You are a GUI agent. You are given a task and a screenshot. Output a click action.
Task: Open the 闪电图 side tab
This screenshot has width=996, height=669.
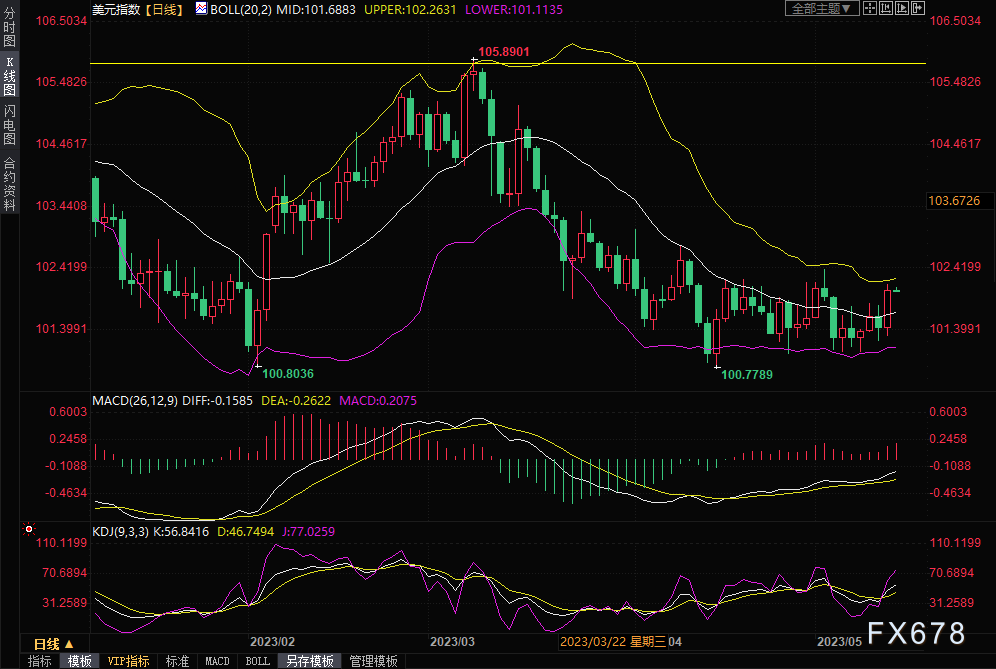click(x=9, y=125)
